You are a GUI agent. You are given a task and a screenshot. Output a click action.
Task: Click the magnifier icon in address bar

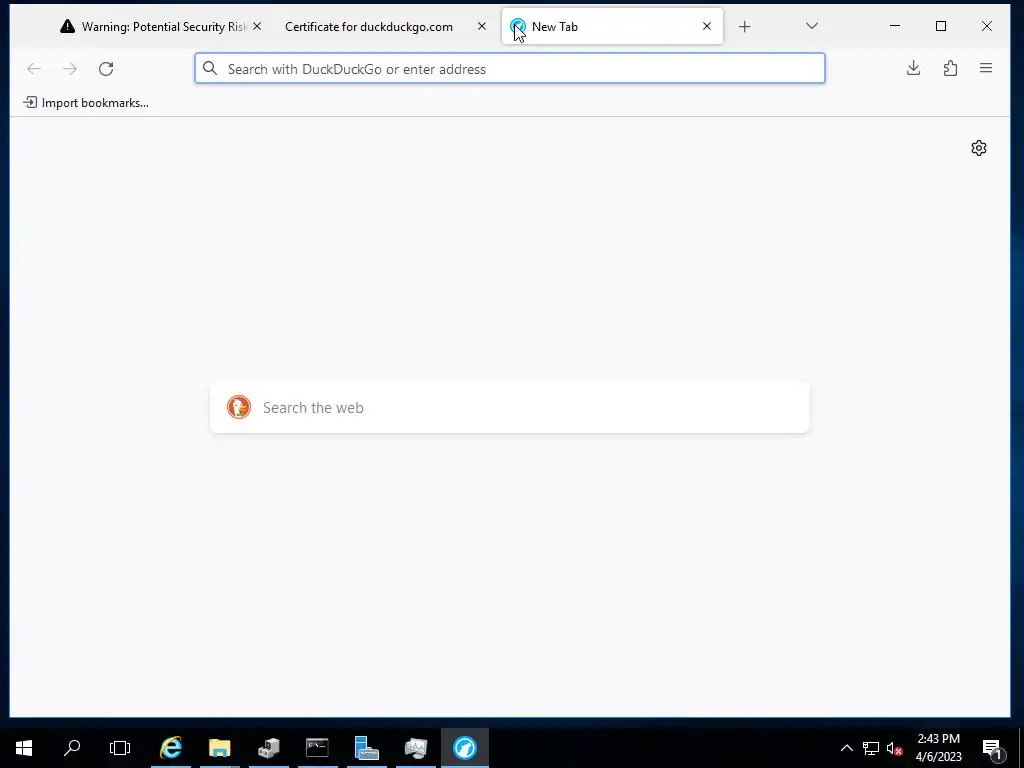pos(210,68)
